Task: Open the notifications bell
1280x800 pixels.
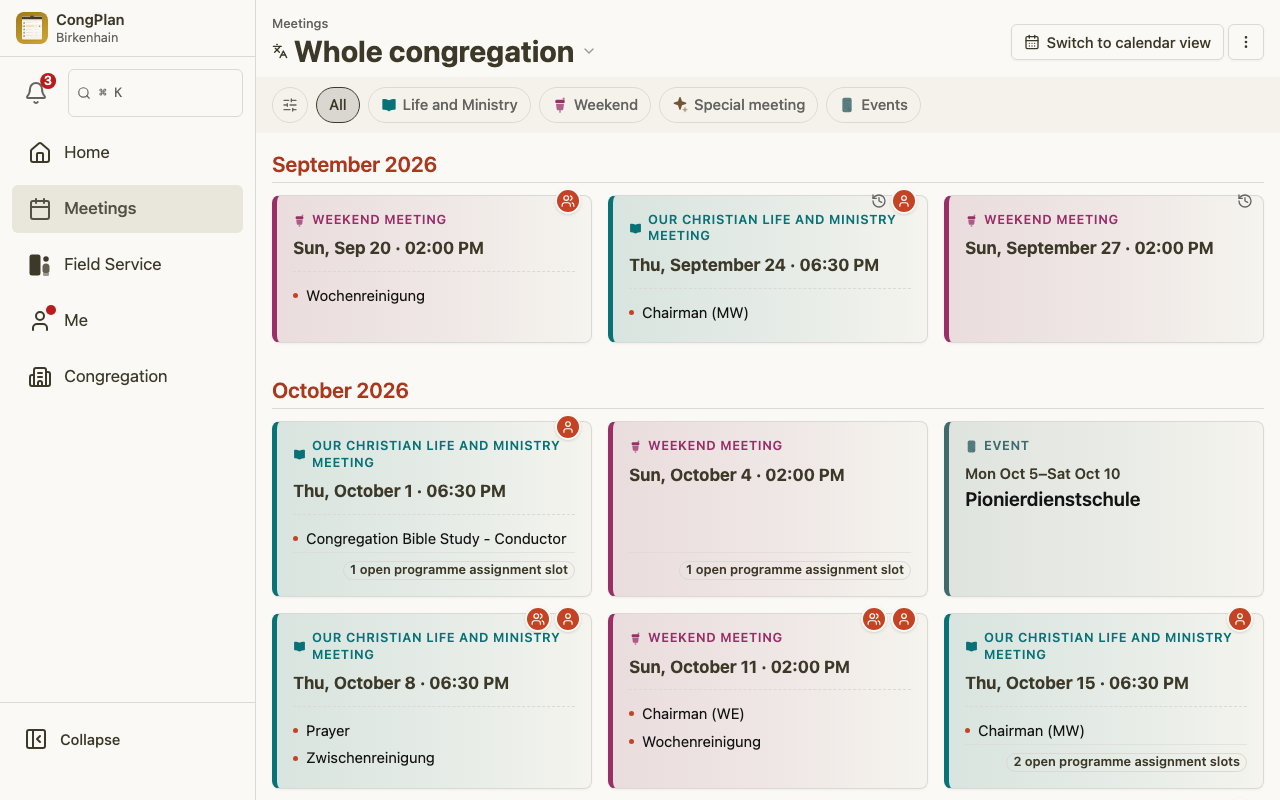Action: [36, 93]
